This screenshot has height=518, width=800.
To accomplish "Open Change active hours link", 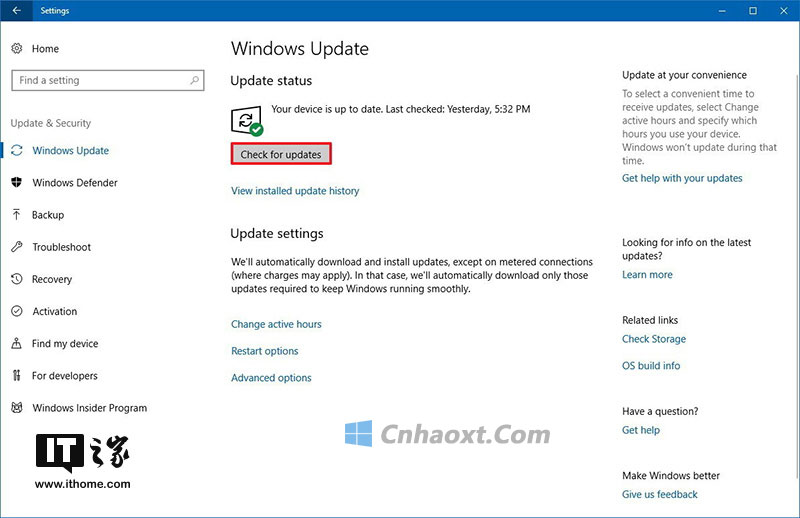I will (x=276, y=324).
